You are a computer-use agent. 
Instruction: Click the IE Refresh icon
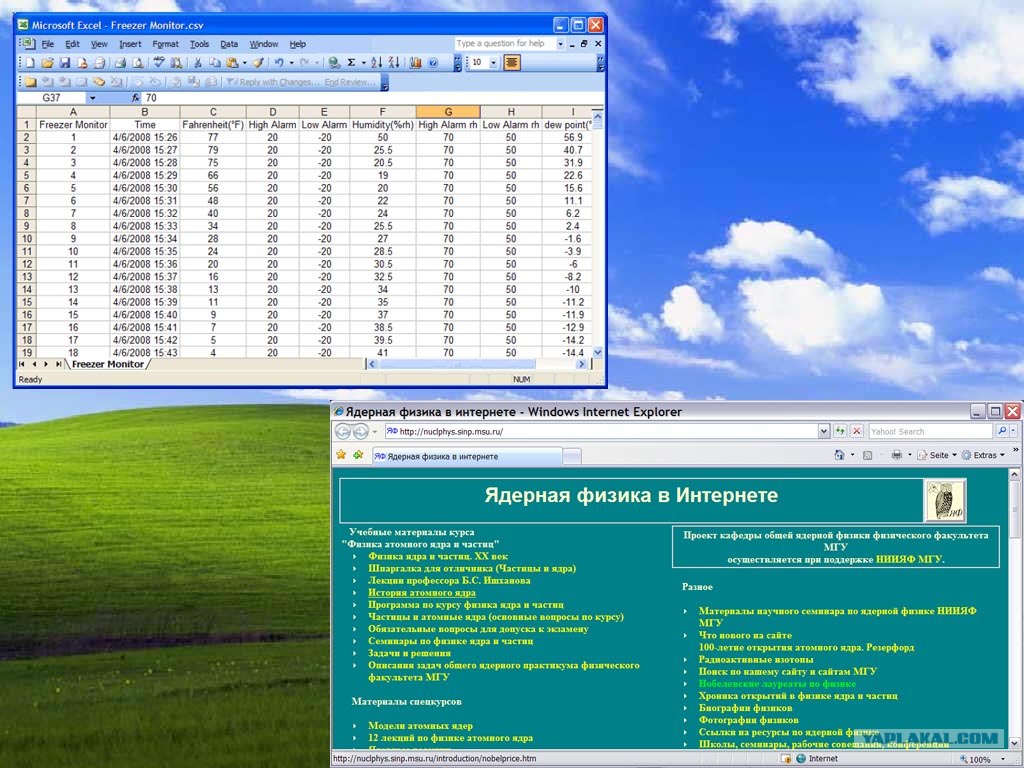click(x=840, y=431)
